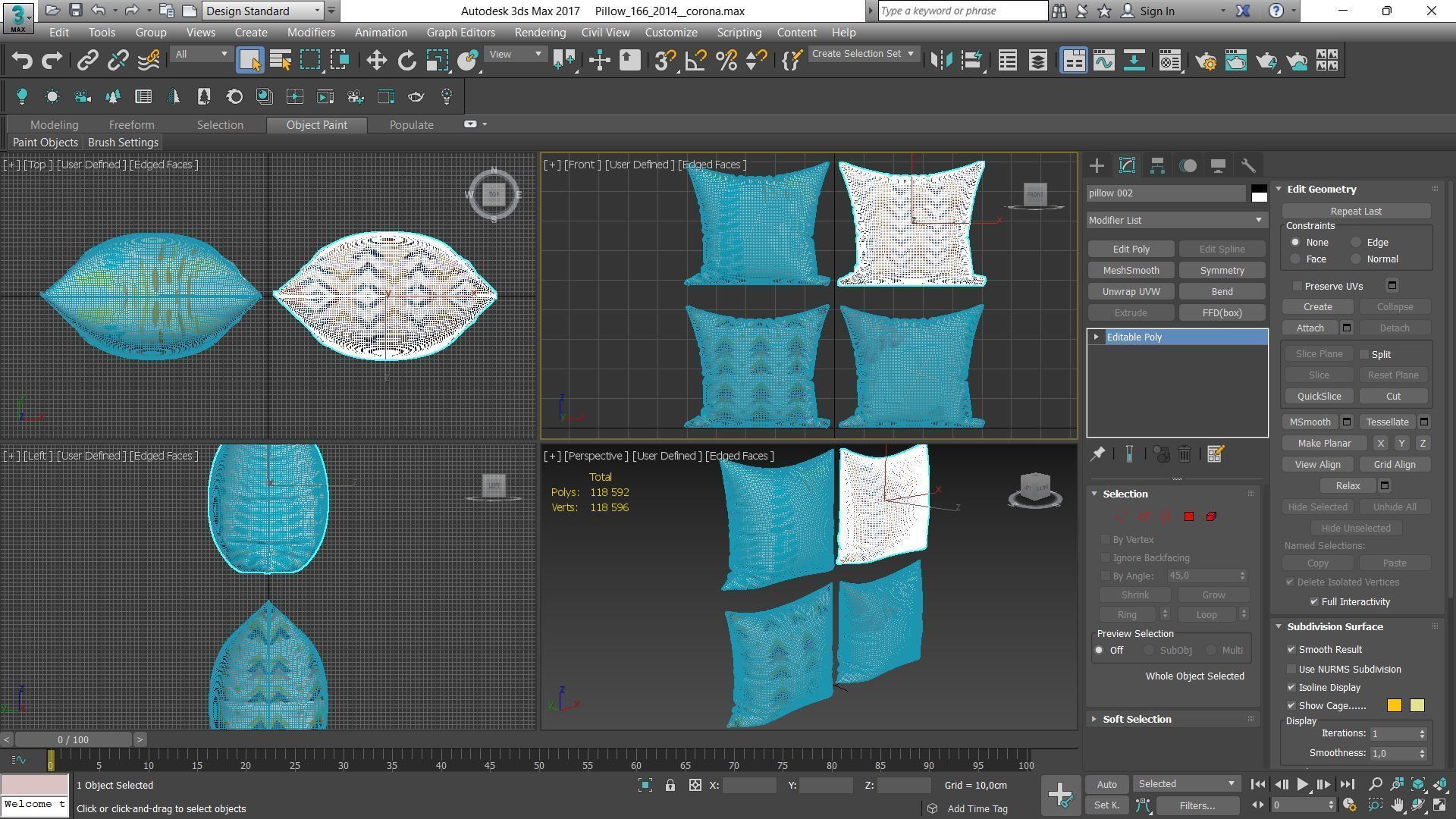Viewport: 1456px width, 819px height.
Task: Activate the Select Object tool
Action: tap(249, 61)
